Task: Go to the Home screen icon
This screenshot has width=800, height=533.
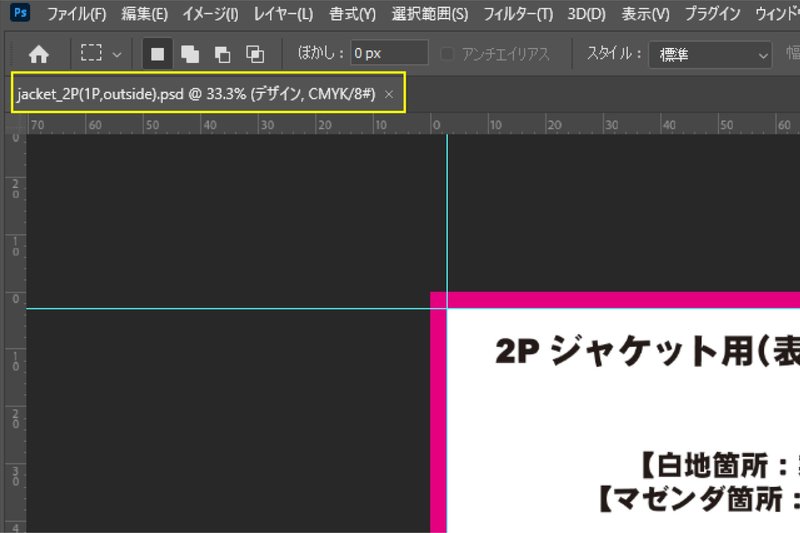Action: click(x=39, y=54)
